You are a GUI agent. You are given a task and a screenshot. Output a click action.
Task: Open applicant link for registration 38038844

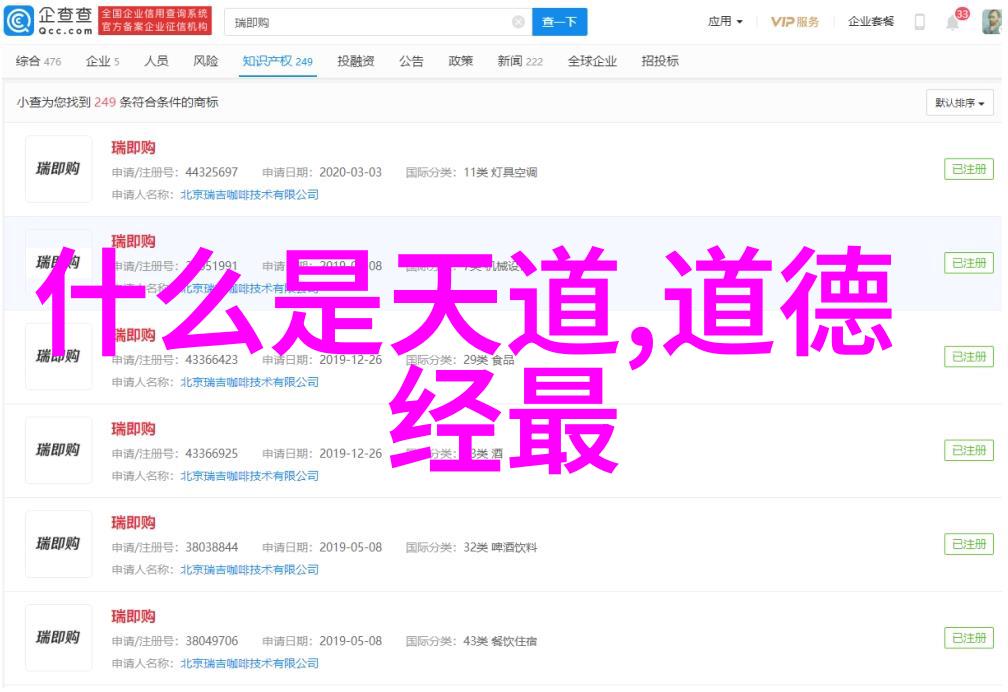tap(249, 570)
